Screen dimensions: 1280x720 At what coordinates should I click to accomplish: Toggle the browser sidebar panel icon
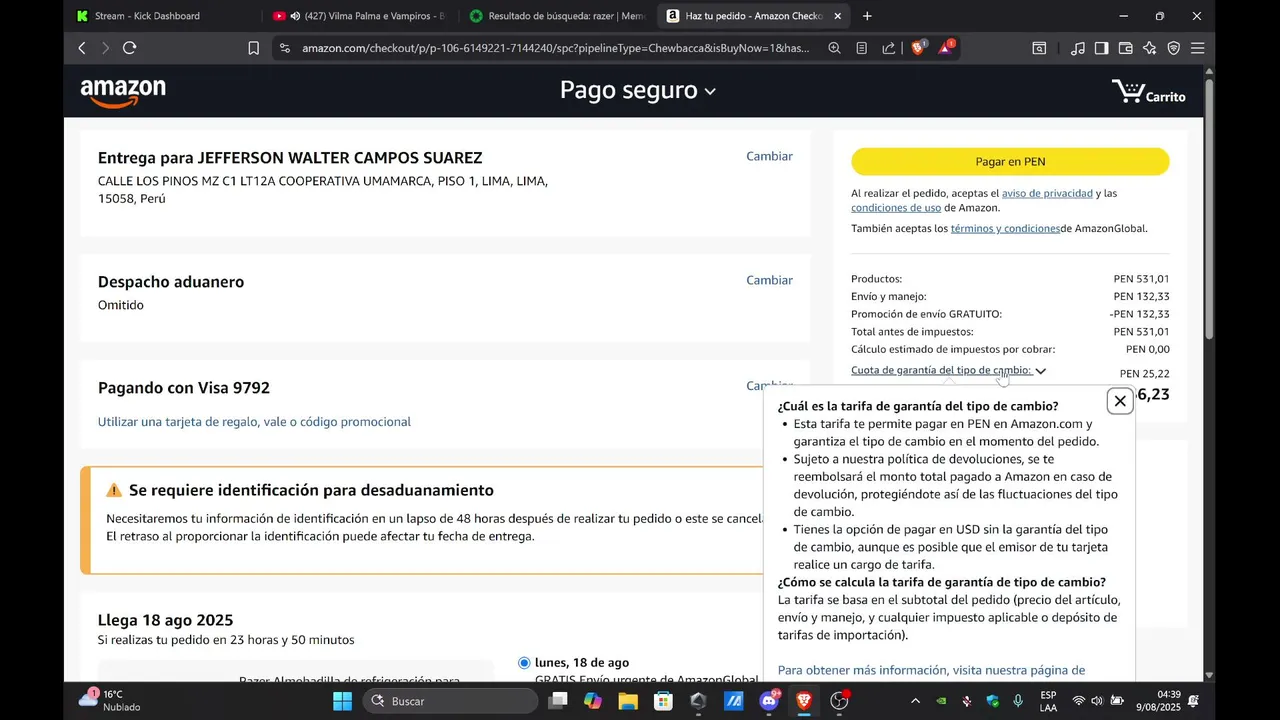coord(1101,48)
